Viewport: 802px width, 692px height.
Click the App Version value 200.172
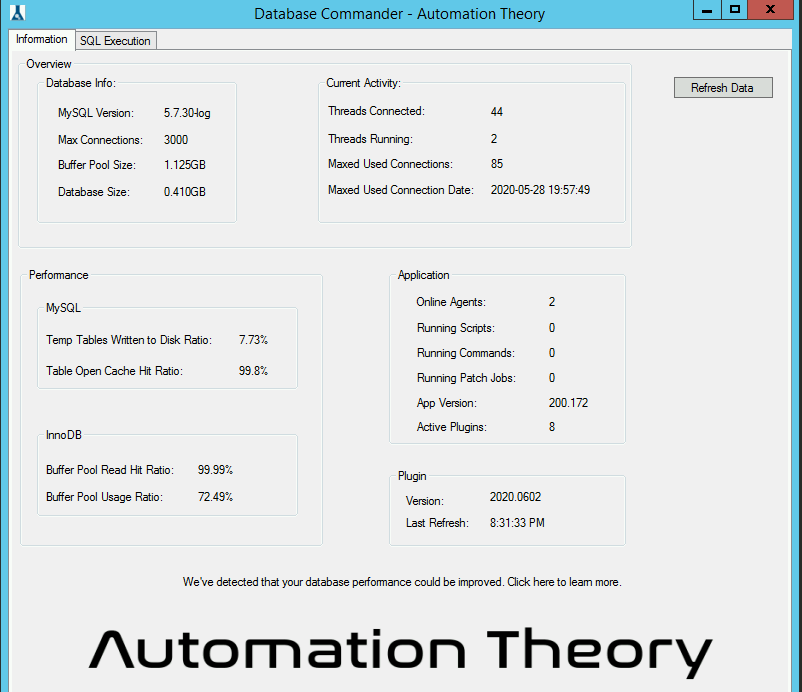pos(568,403)
